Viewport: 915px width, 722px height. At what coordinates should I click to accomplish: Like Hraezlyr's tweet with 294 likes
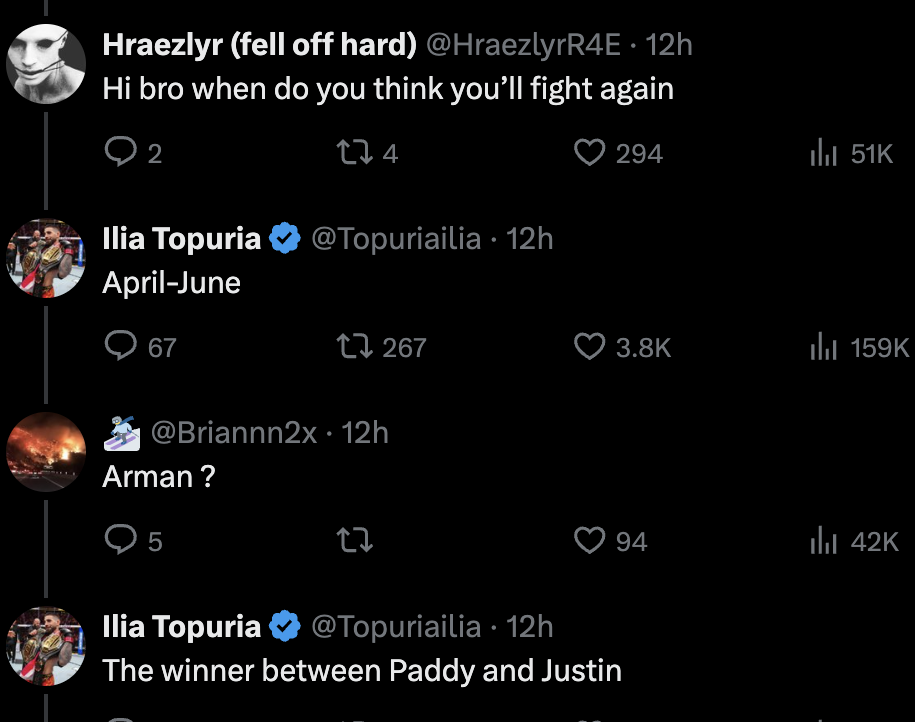click(590, 153)
